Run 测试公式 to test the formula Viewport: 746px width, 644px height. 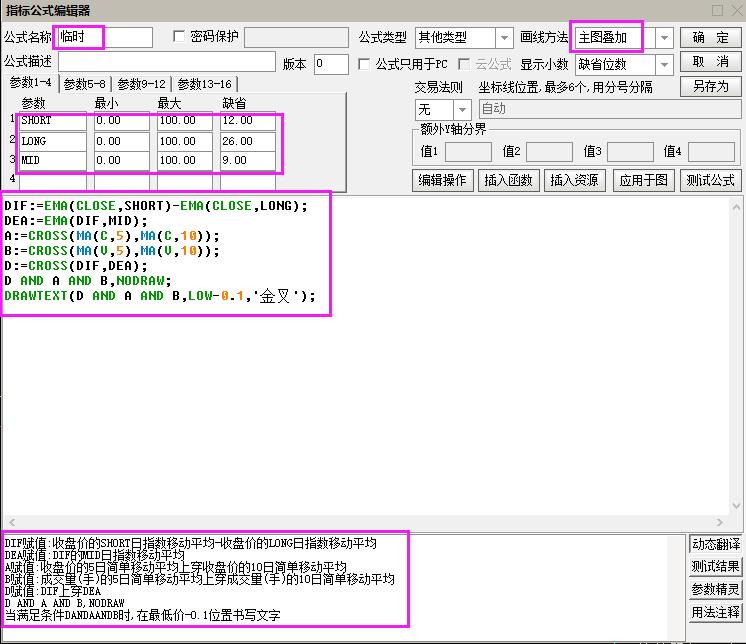point(710,180)
